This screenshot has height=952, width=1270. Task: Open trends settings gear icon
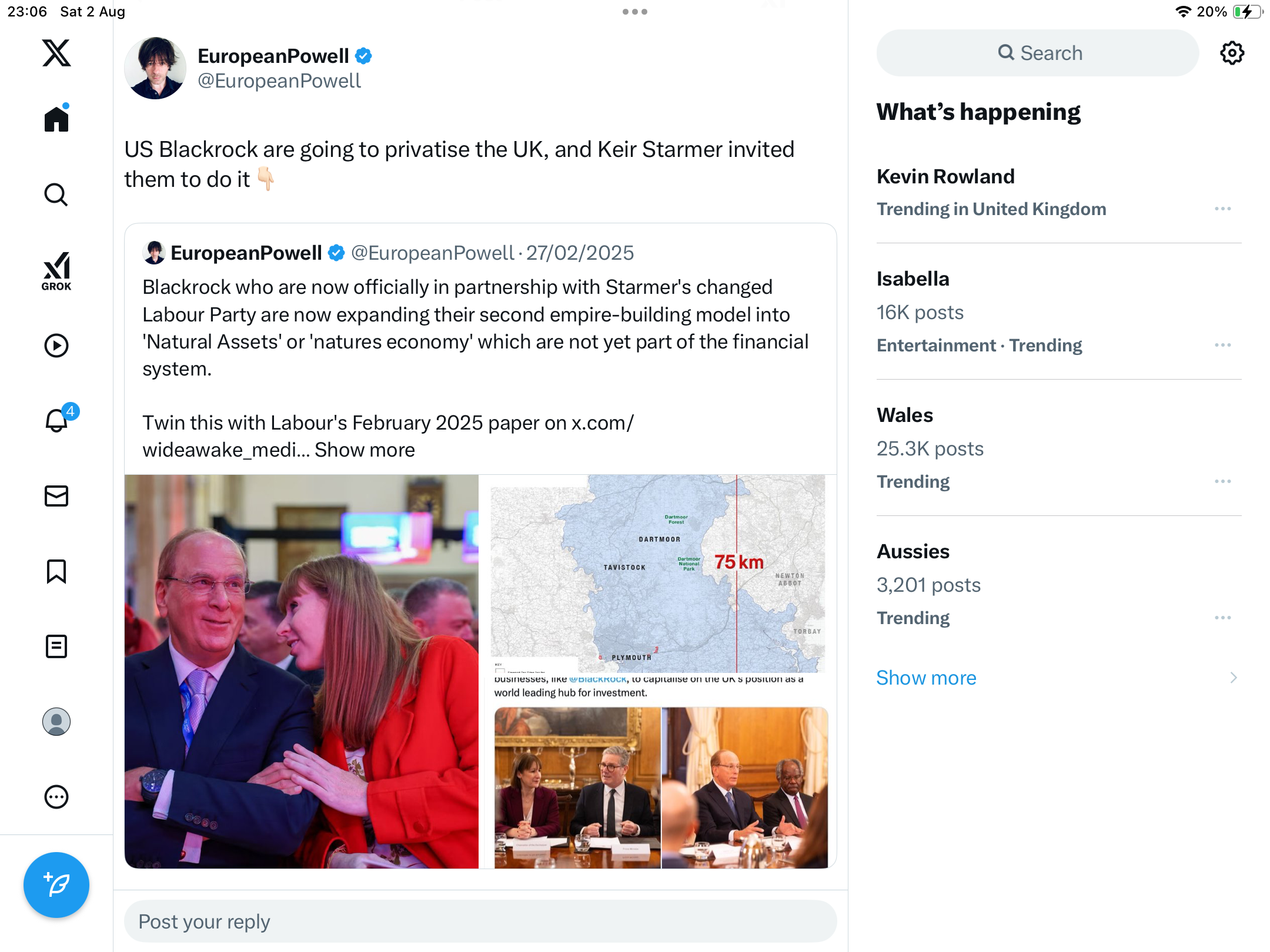(1232, 53)
